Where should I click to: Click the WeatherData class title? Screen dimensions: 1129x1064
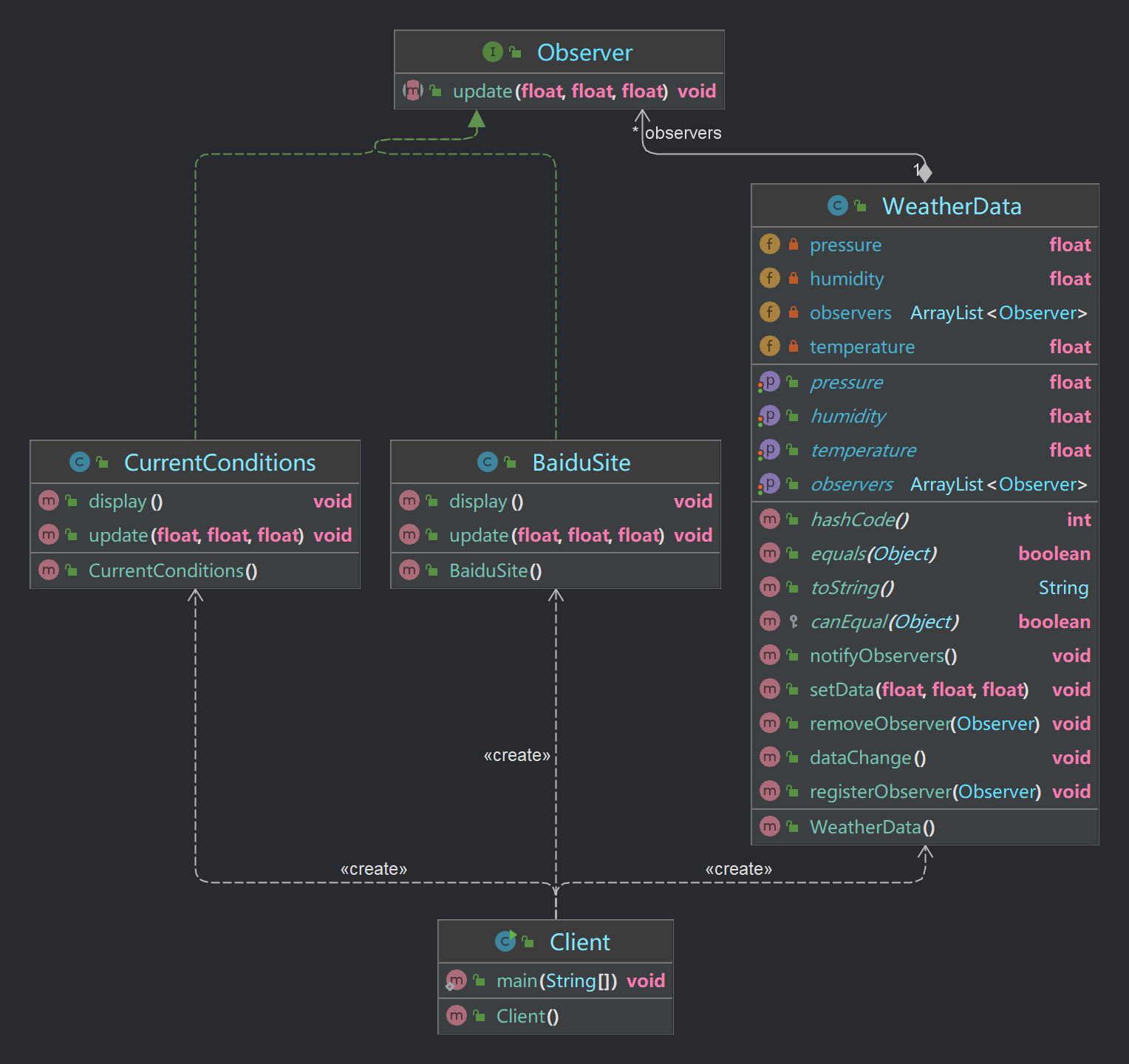click(x=951, y=206)
